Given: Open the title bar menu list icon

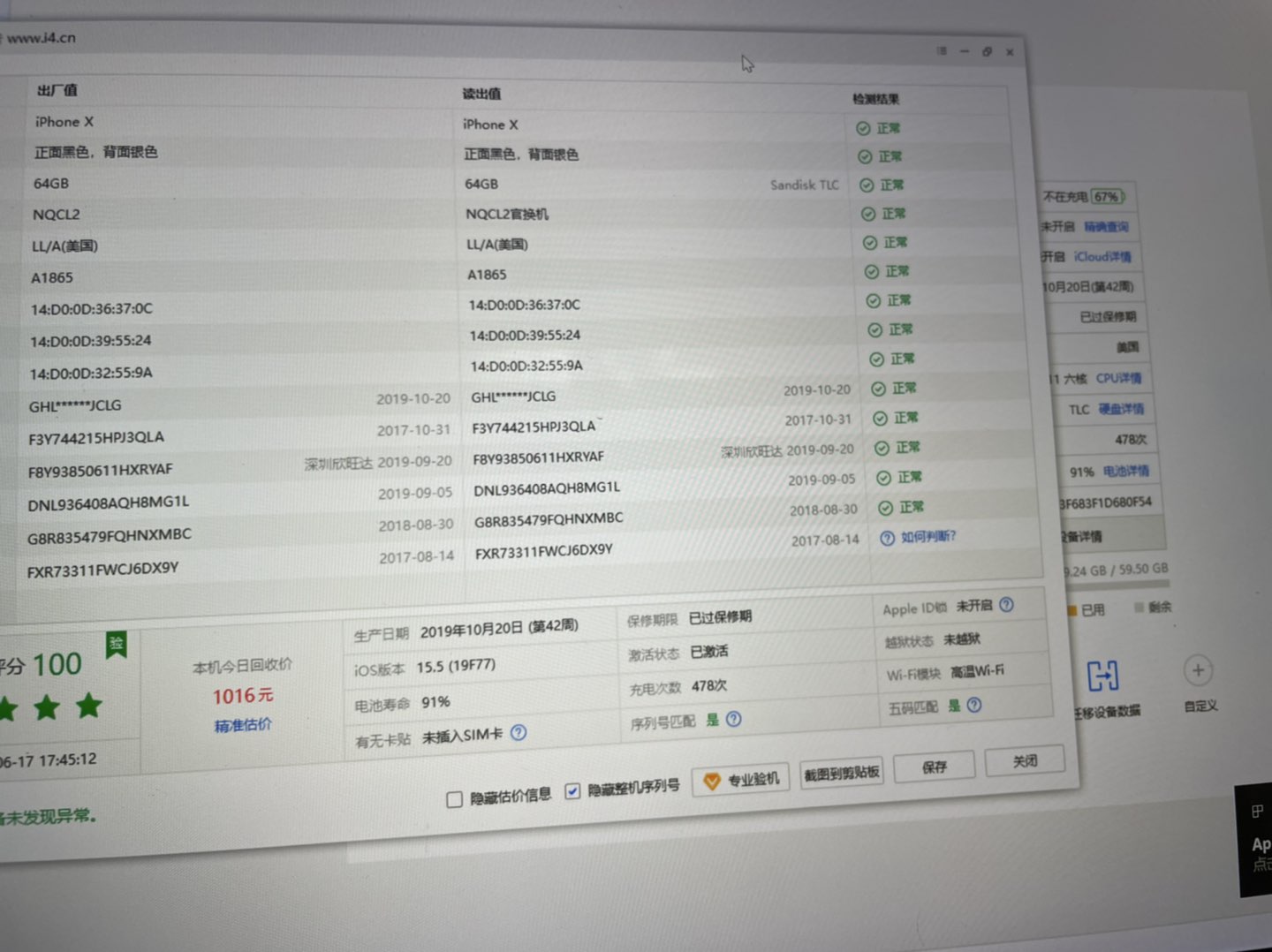Looking at the screenshot, I should click(942, 51).
